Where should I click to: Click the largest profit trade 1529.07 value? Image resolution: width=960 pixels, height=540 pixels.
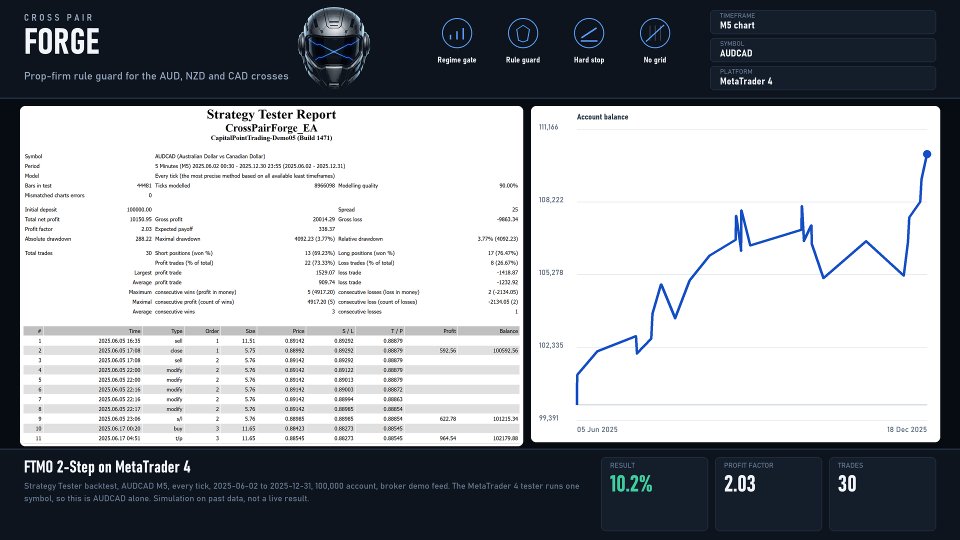tap(326, 272)
